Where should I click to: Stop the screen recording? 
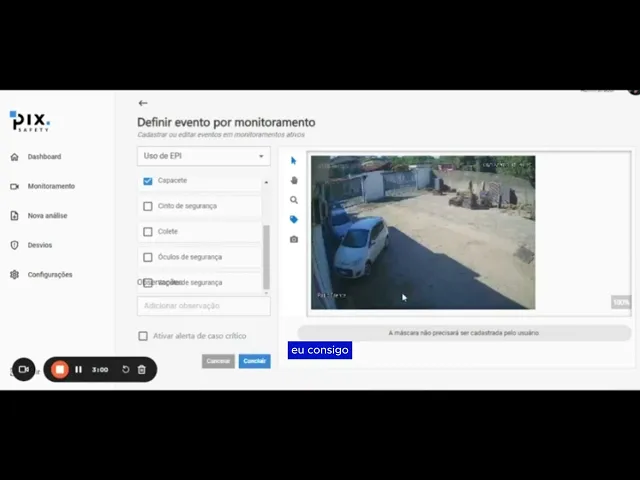(x=60, y=369)
